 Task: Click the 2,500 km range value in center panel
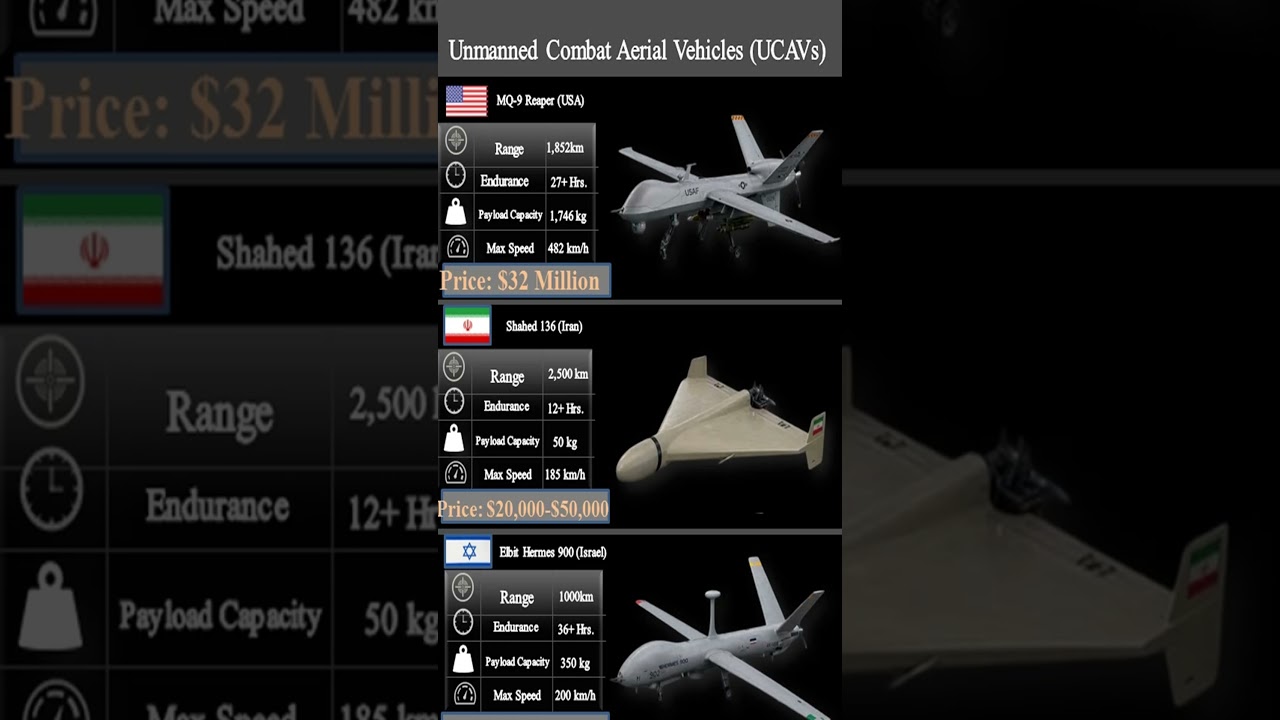click(x=568, y=374)
